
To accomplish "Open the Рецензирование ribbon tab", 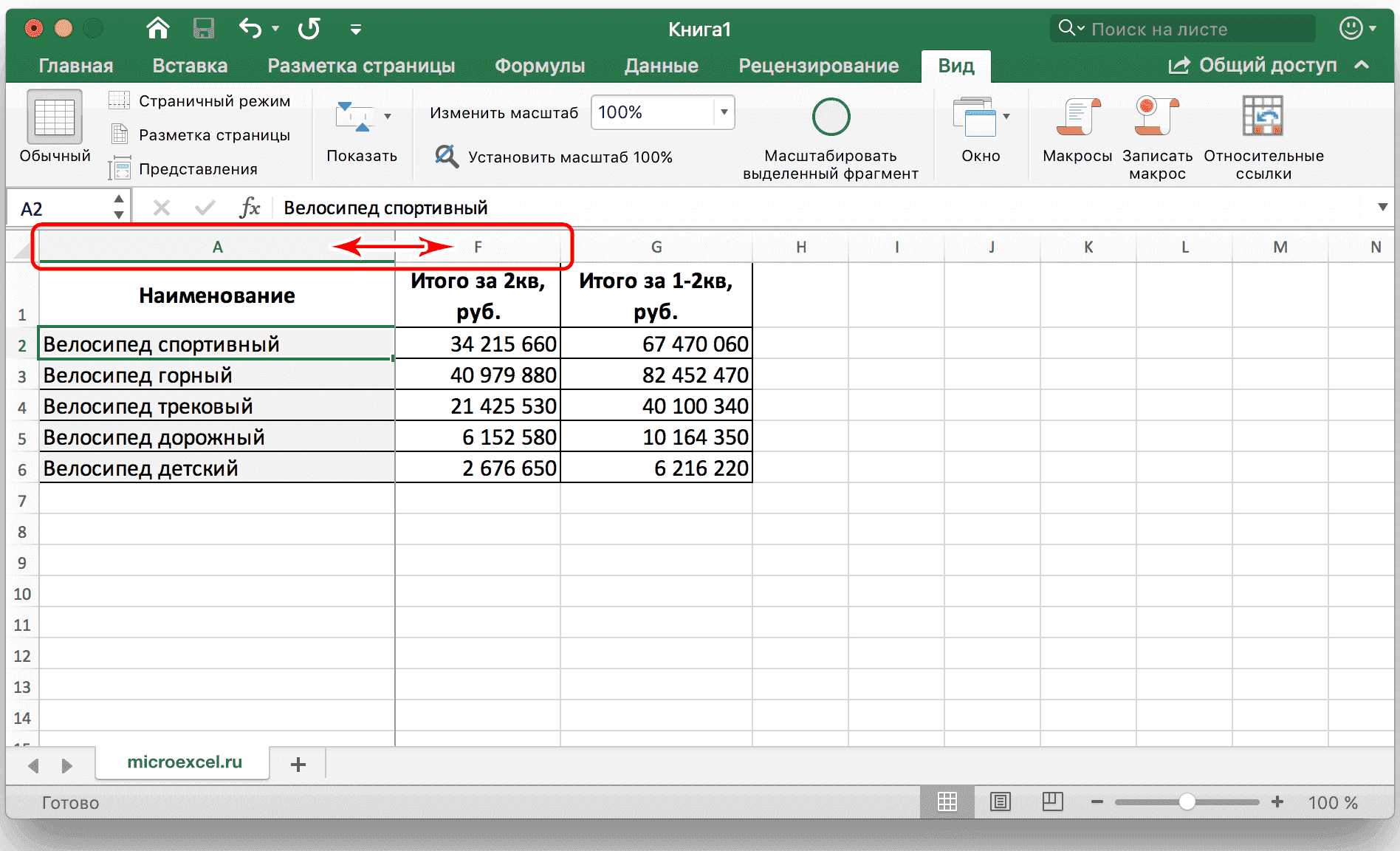I will 818,65.
